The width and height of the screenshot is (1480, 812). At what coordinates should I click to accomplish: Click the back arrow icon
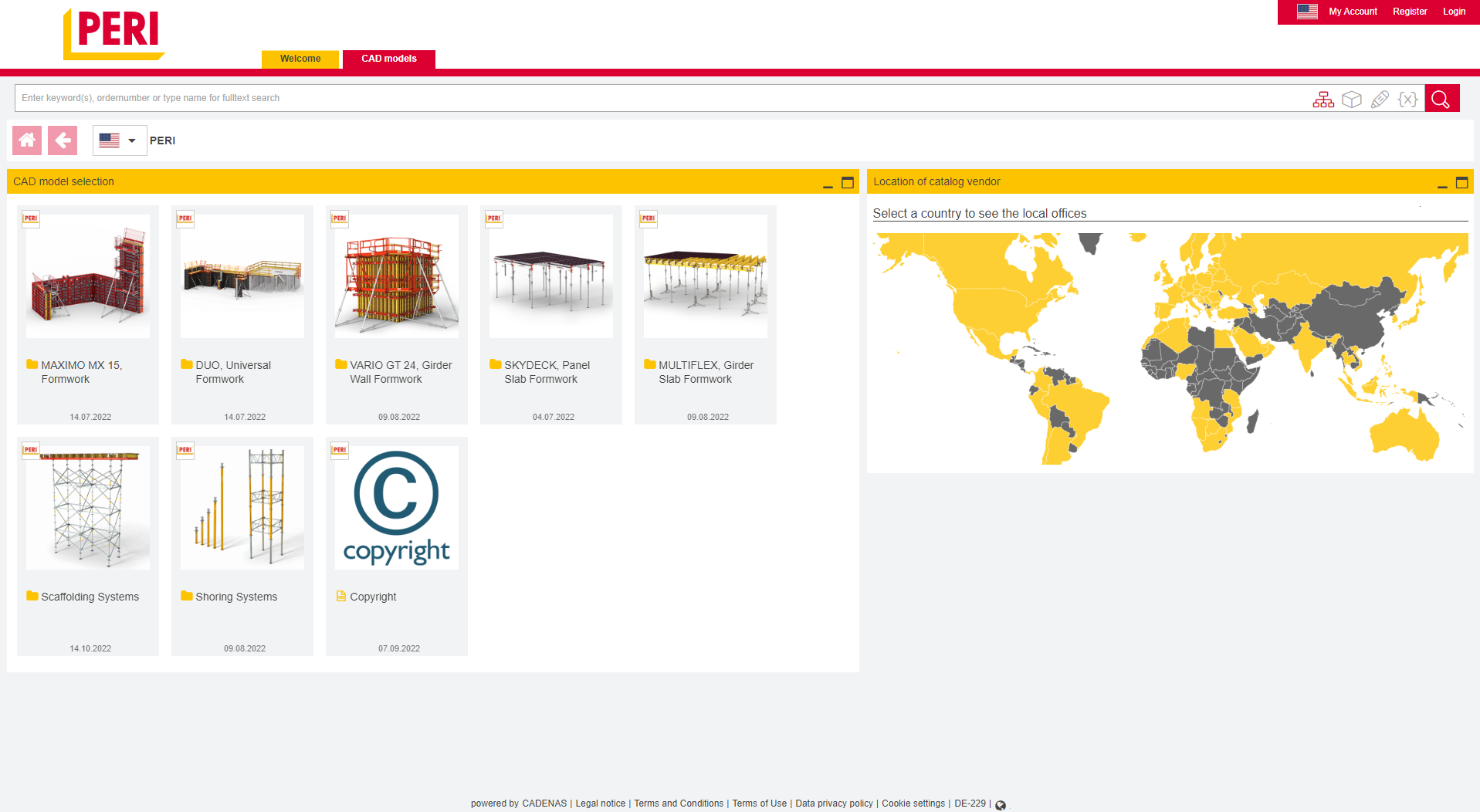[63, 140]
